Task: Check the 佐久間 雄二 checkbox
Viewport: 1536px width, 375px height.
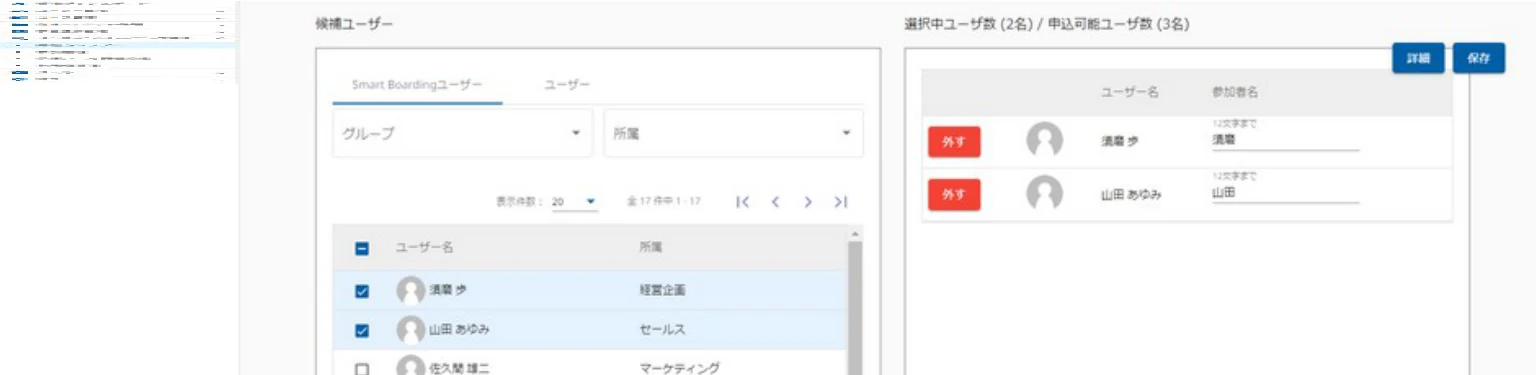Action: pyautogui.click(x=362, y=369)
